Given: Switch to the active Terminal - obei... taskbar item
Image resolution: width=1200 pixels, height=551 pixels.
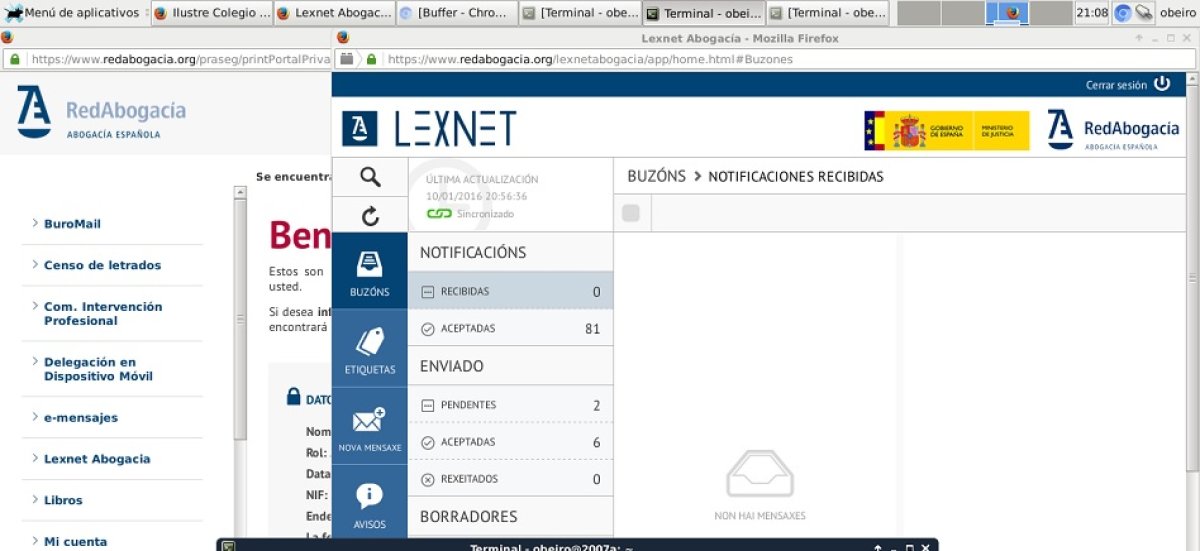Looking at the screenshot, I should pos(703,13).
